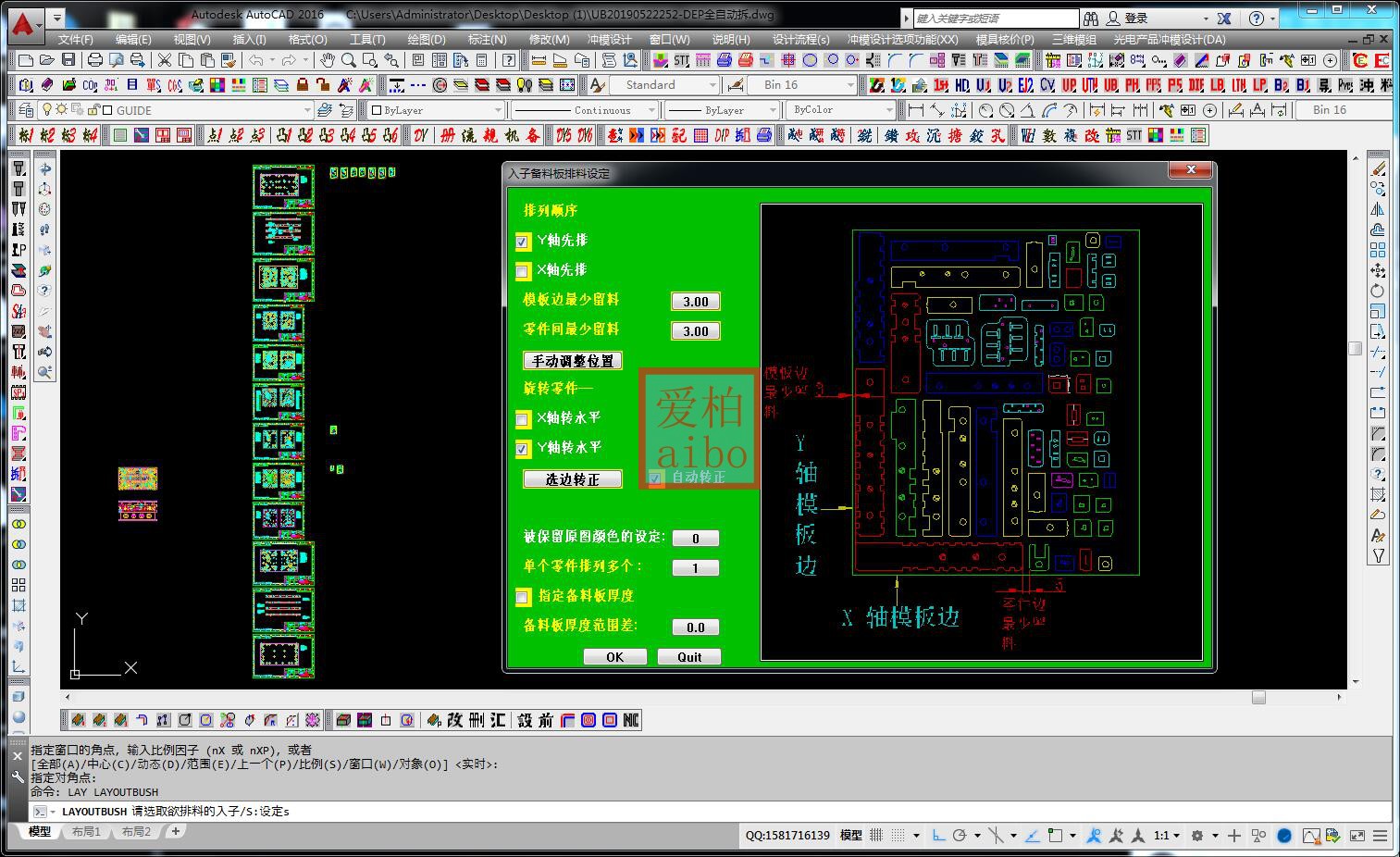
Task: Toggle snap mode dotted-grid status icon
Action: (898, 836)
